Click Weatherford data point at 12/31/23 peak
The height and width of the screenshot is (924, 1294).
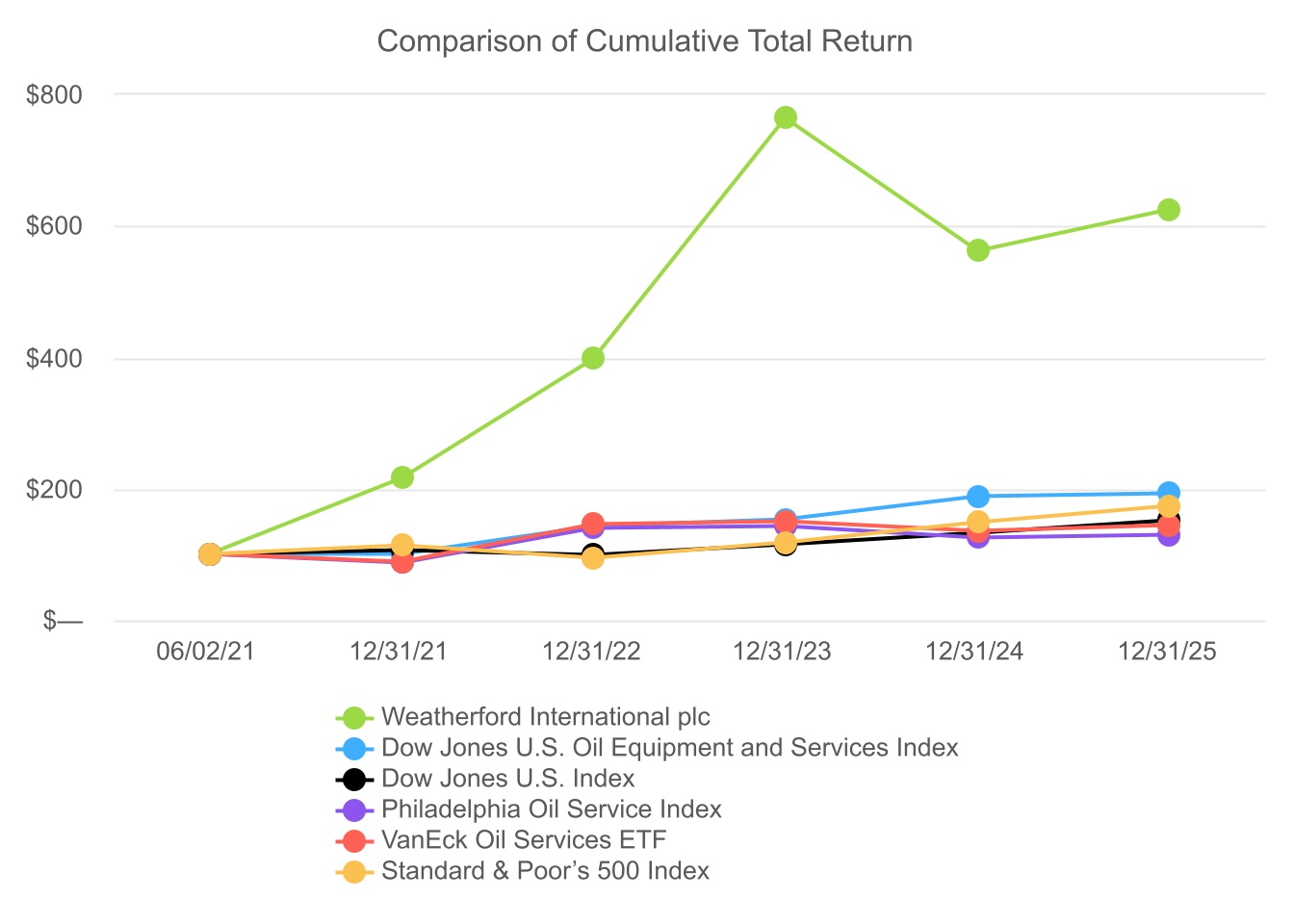click(785, 117)
